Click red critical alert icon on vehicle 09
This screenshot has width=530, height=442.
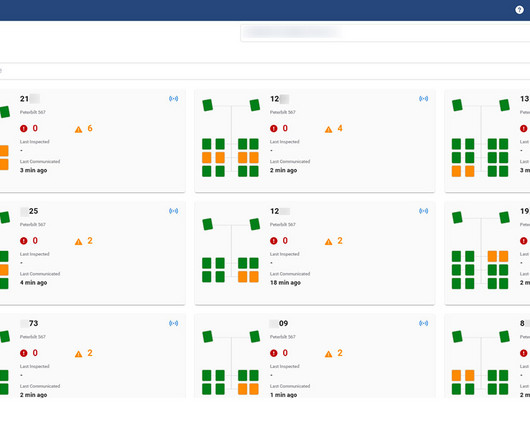pyautogui.click(x=274, y=353)
